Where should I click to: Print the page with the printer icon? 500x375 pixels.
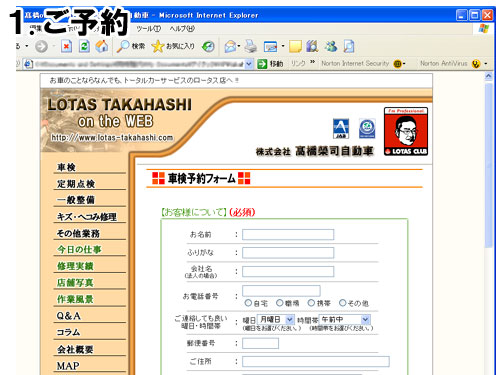point(251,46)
